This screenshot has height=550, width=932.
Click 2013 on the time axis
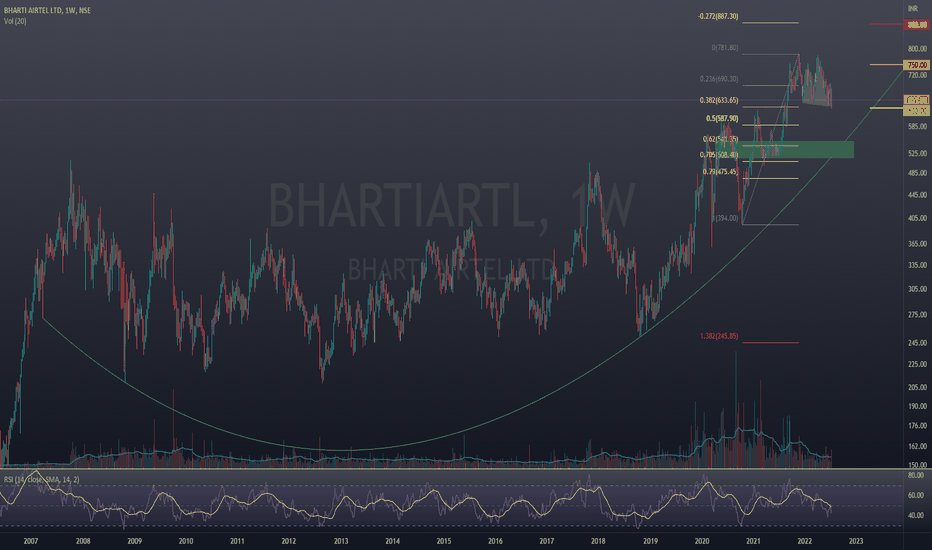point(341,541)
